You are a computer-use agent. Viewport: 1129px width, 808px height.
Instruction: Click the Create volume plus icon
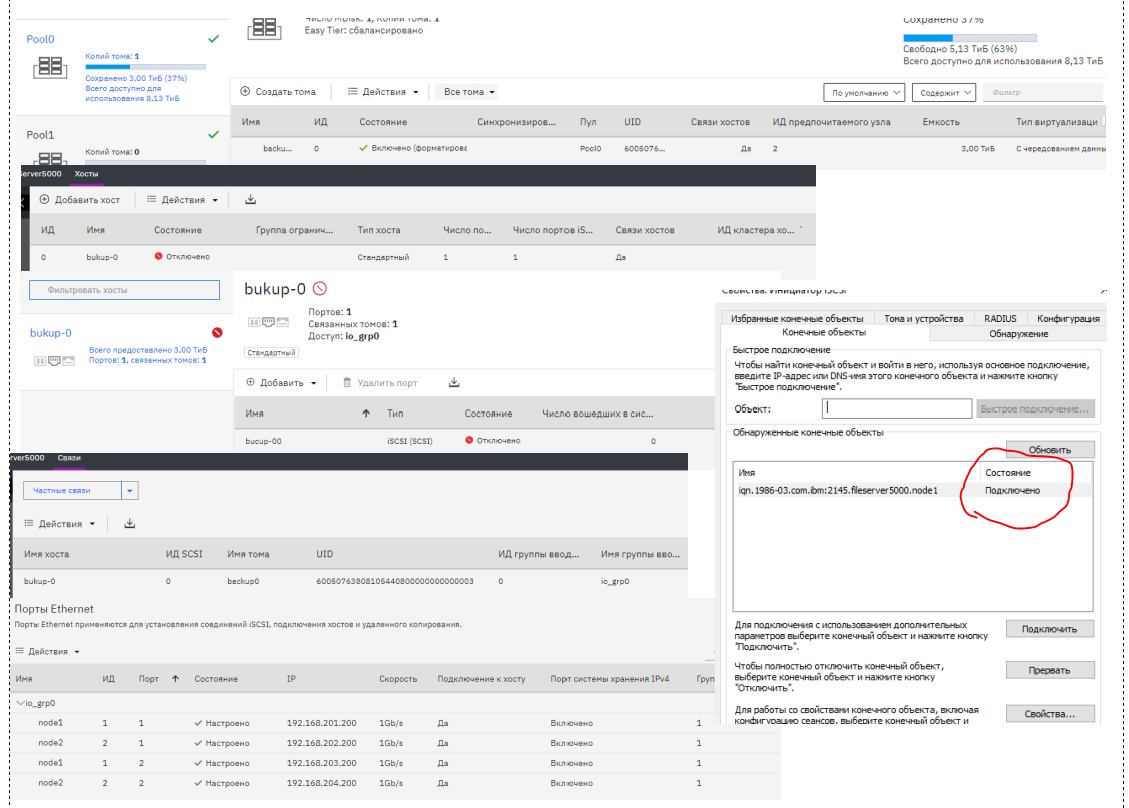coord(245,91)
